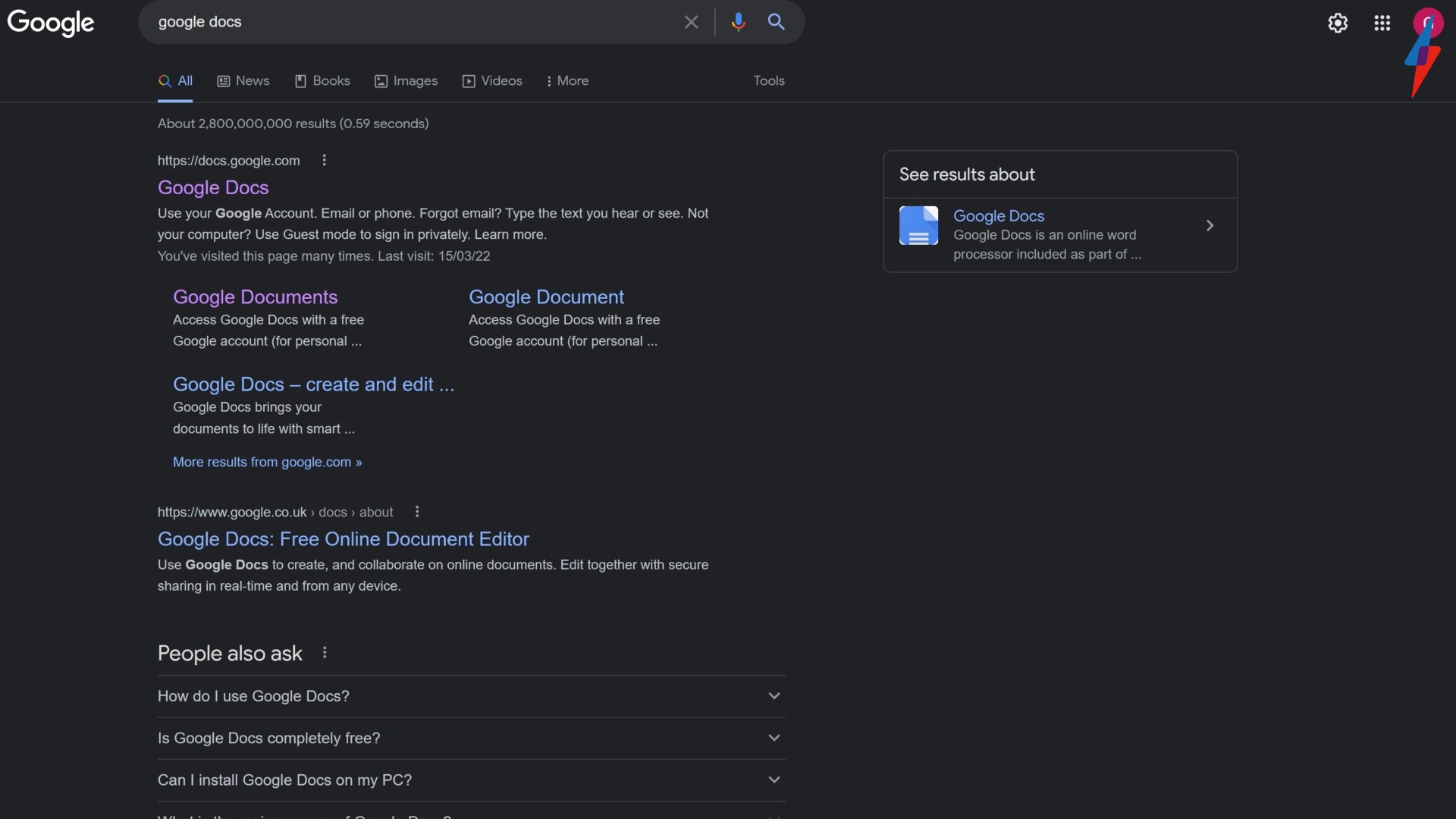The height and width of the screenshot is (819, 1456).
Task: Open Google Docs: Free Online Document Editor
Action: pyautogui.click(x=344, y=538)
